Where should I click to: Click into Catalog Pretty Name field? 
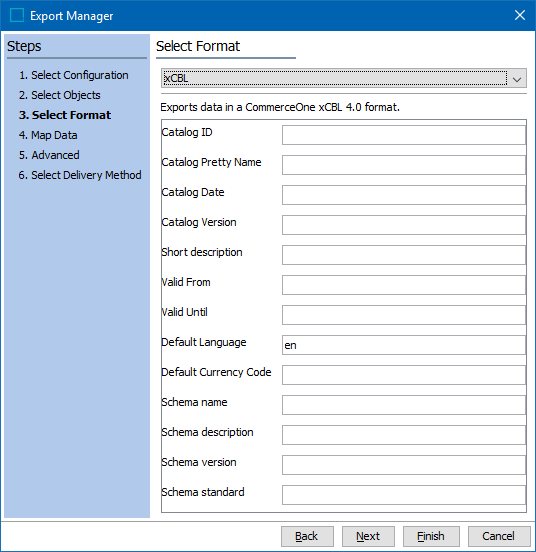tap(404, 165)
